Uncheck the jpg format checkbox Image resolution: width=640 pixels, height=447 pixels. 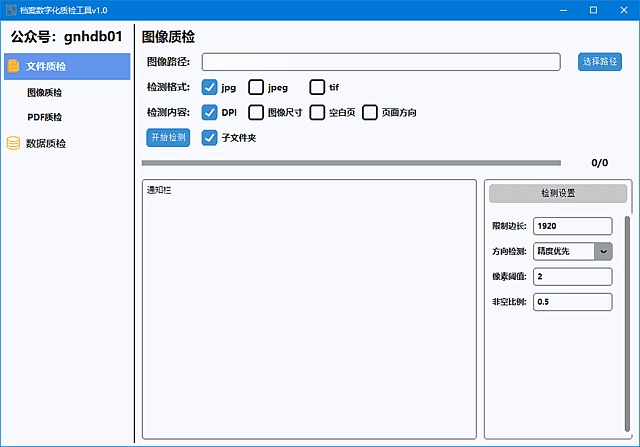tap(210, 87)
